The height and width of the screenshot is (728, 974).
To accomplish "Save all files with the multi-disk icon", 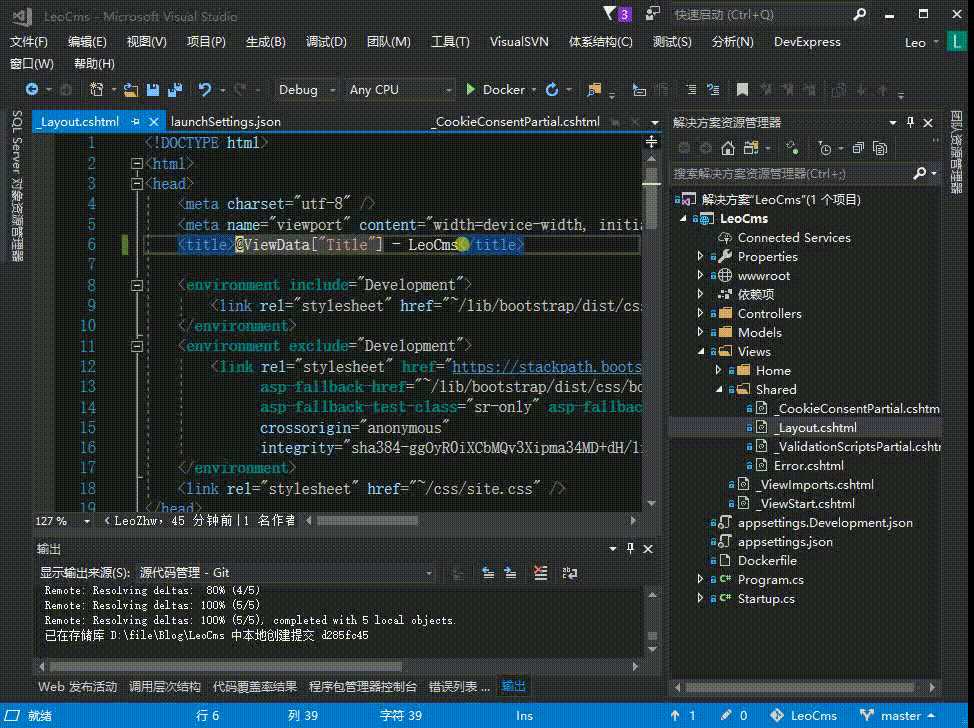I will pos(175,89).
